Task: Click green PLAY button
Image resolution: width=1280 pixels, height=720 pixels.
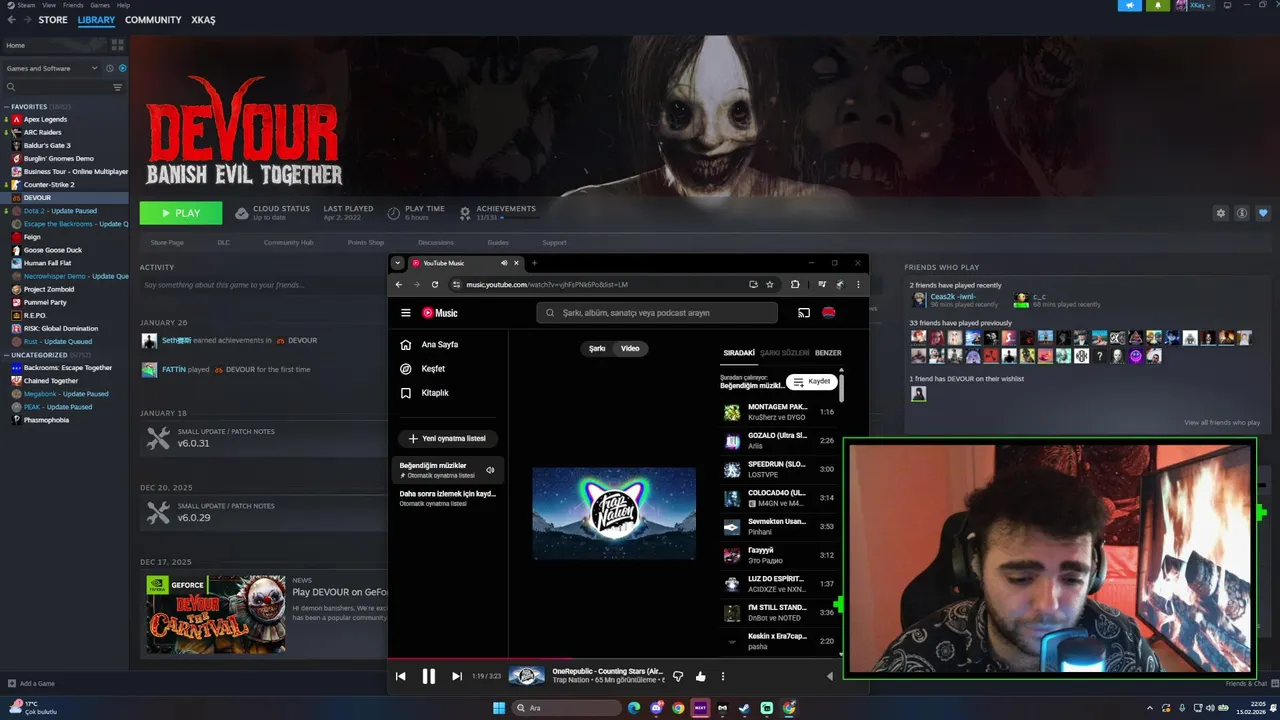Action: [x=181, y=213]
